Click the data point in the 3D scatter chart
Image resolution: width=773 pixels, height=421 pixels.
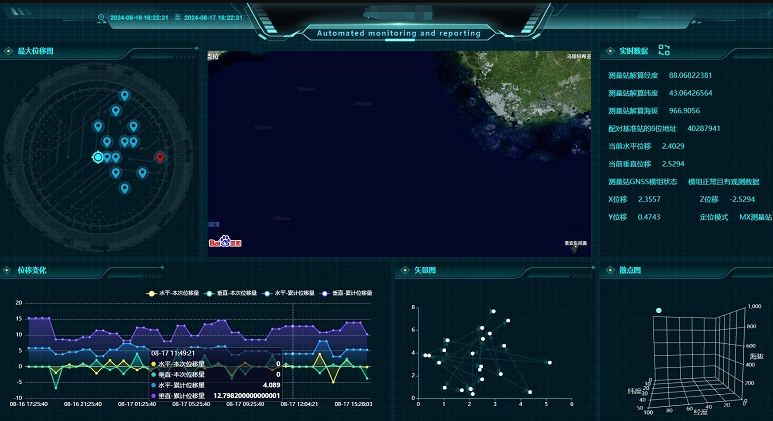(659, 311)
